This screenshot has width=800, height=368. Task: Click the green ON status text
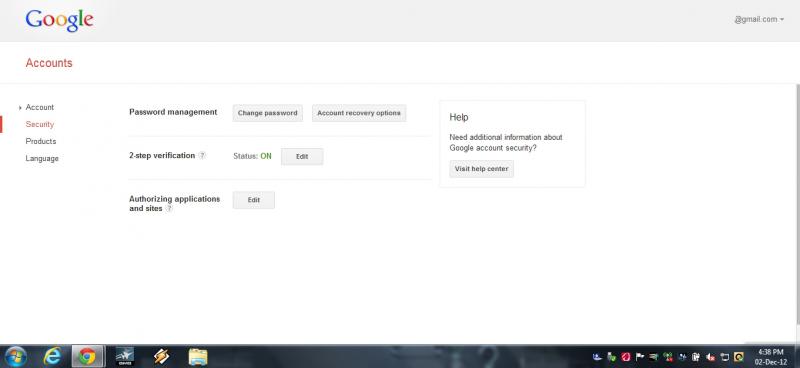pos(266,156)
